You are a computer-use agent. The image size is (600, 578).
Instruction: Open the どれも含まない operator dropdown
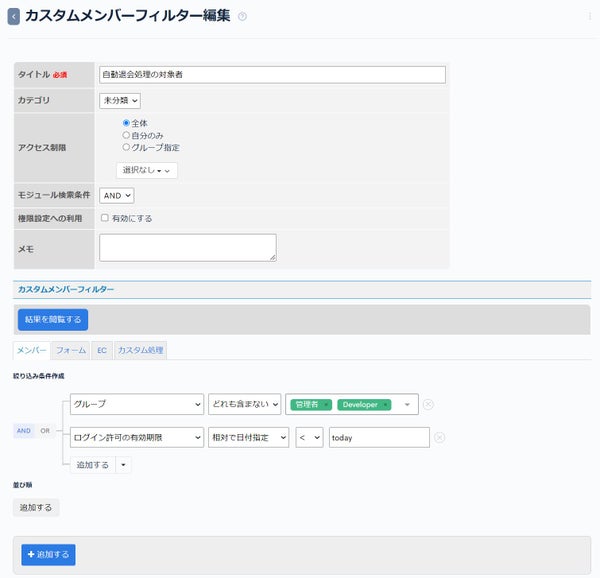(x=245, y=404)
